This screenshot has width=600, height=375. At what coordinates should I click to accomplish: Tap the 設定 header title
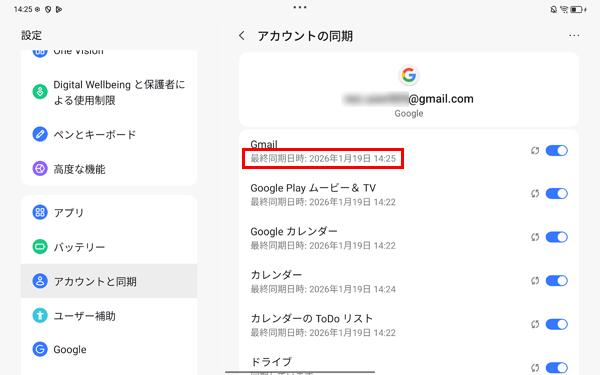(x=31, y=36)
